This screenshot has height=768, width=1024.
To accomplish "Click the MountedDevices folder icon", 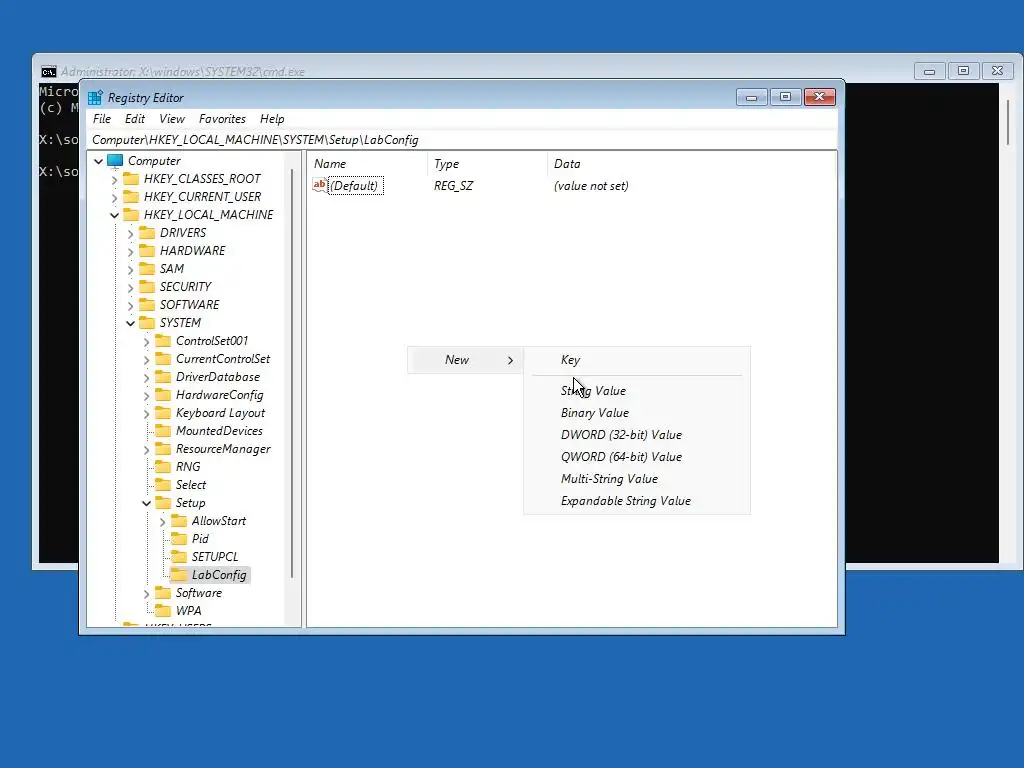I will pos(163,431).
